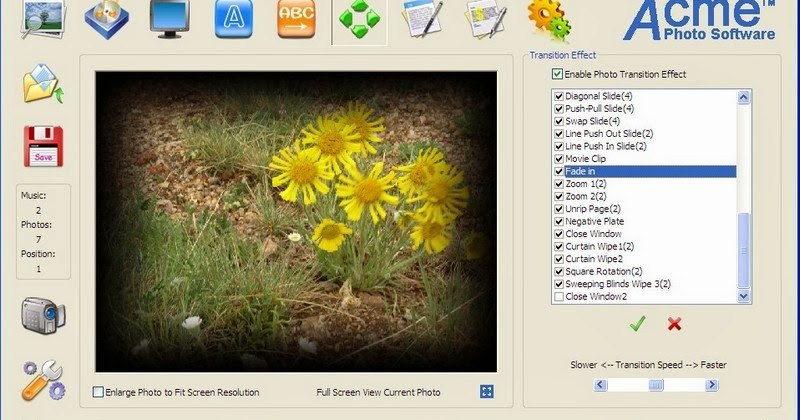This screenshot has width=800, height=420.
Task: Select the monitor screen icon
Action: [x=170, y=19]
